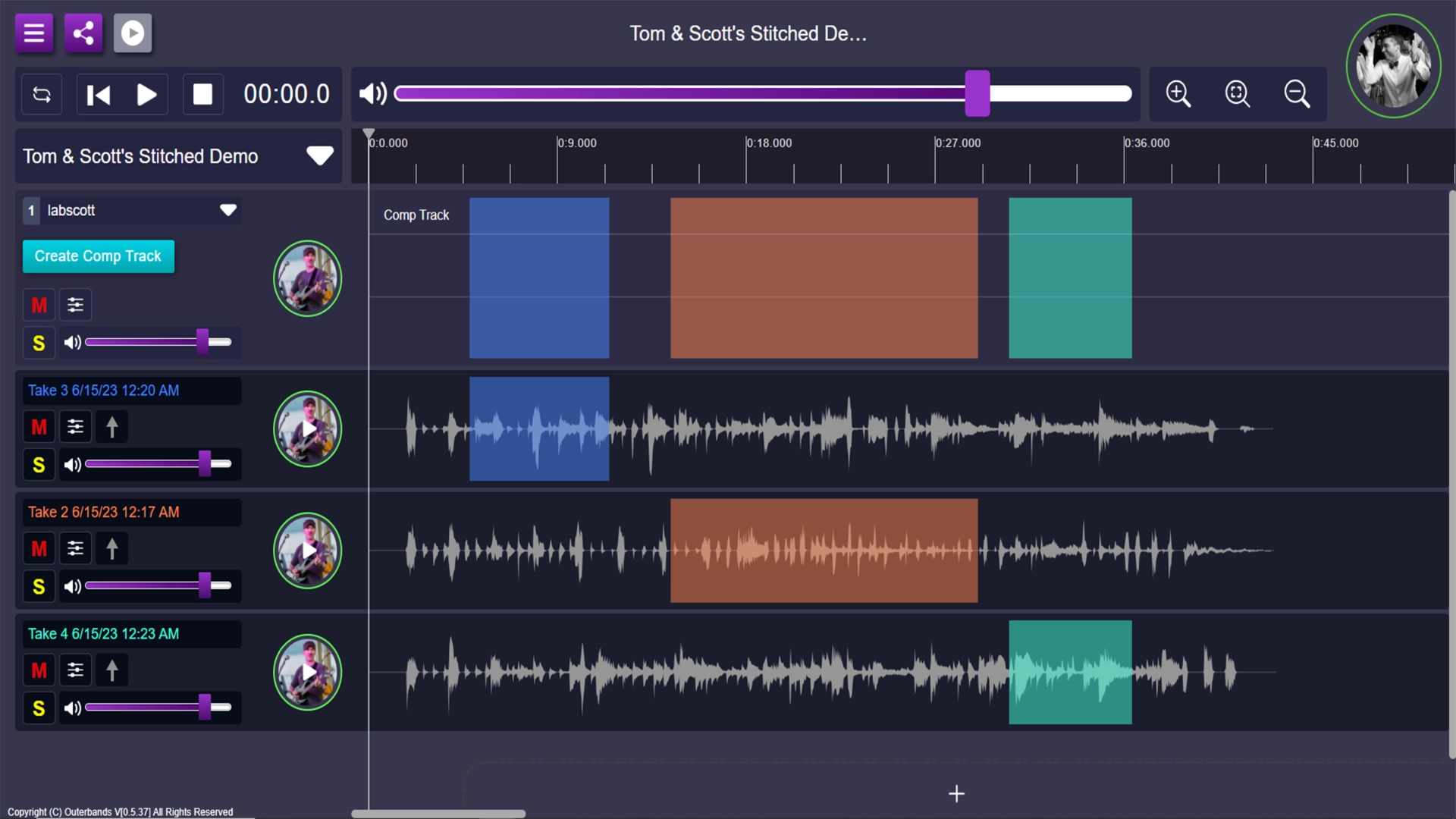Preview Take 4 via avatar play button
The image size is (1456, 819).
tap(307, 672)
